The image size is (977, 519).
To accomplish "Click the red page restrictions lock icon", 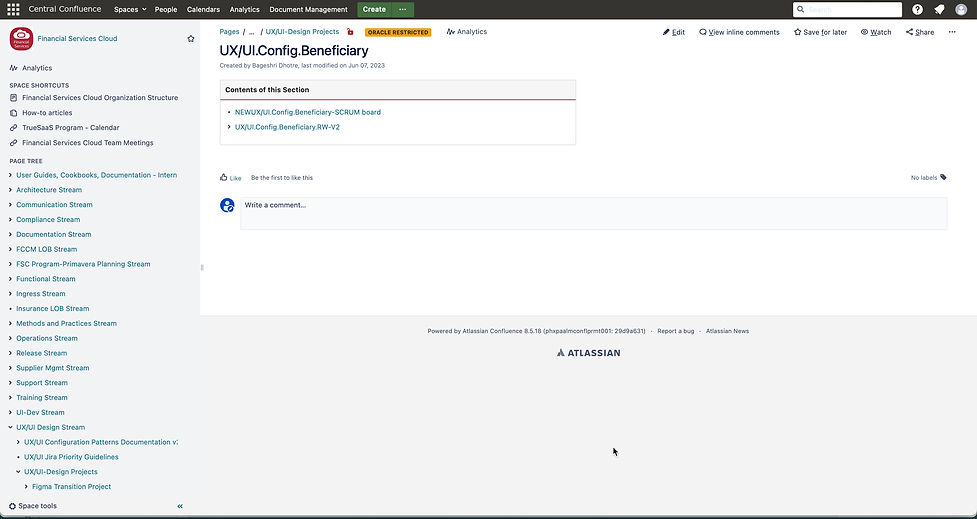I will point(350,32).
